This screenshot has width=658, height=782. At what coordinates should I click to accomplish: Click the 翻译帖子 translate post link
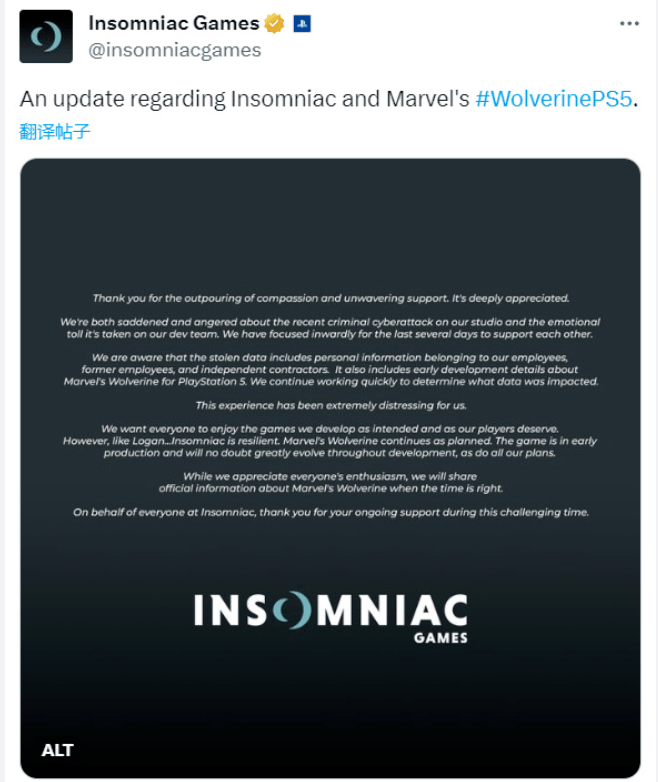click(55, 131)
